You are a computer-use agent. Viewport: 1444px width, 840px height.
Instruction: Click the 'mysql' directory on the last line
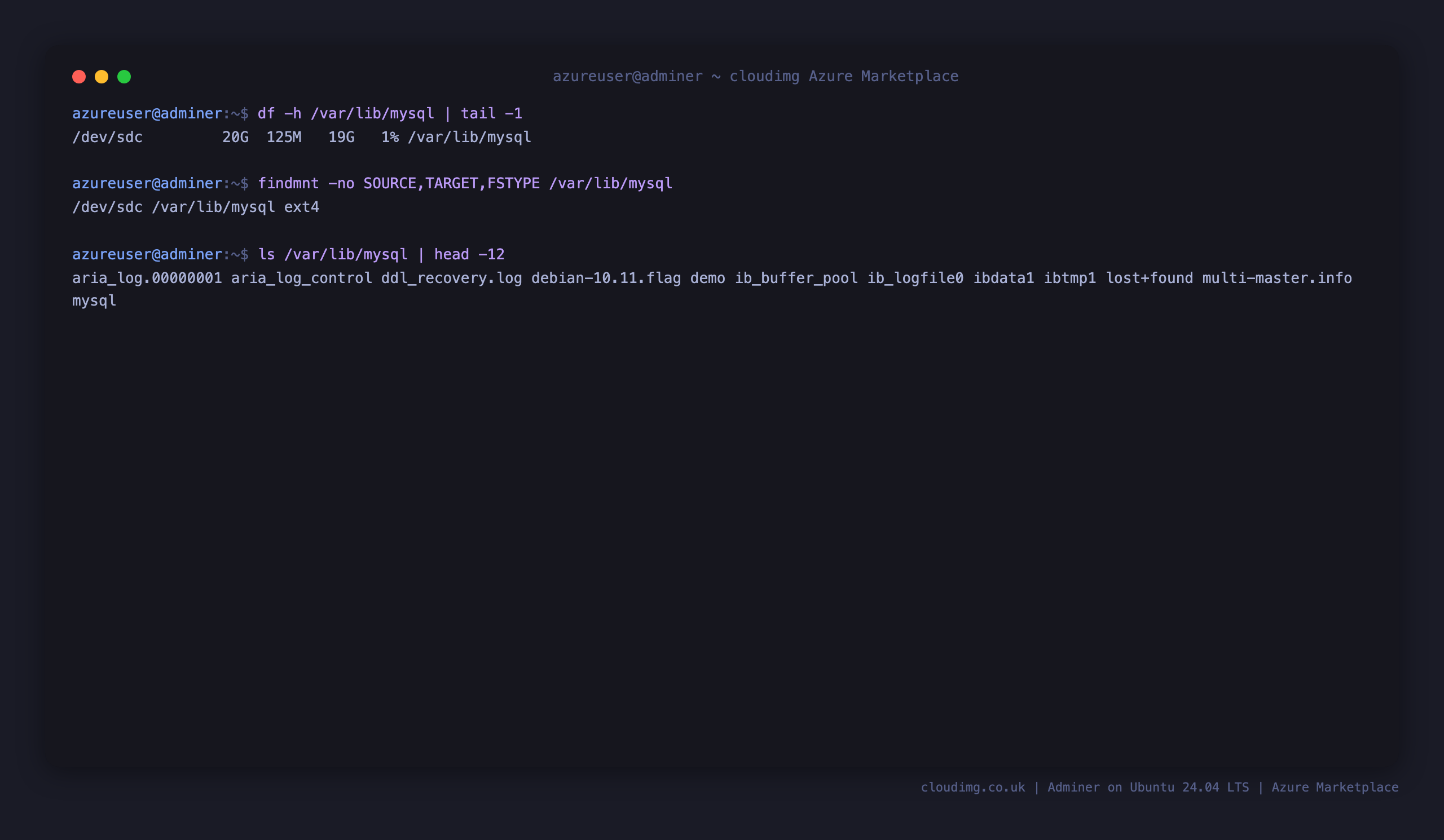(x=94, y=301)
